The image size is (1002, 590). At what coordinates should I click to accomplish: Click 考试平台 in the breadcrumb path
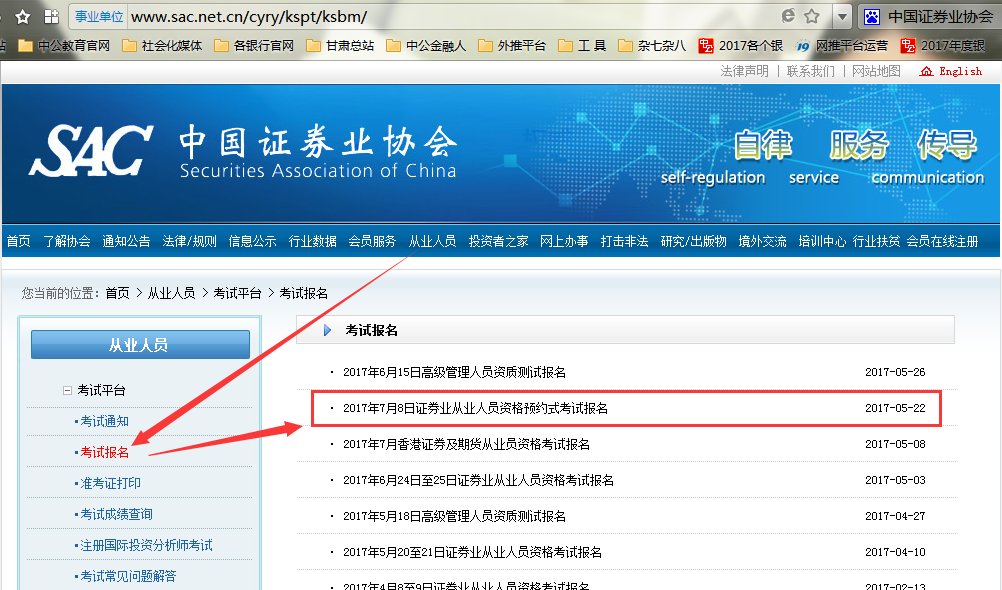click(x=237, y=293)
